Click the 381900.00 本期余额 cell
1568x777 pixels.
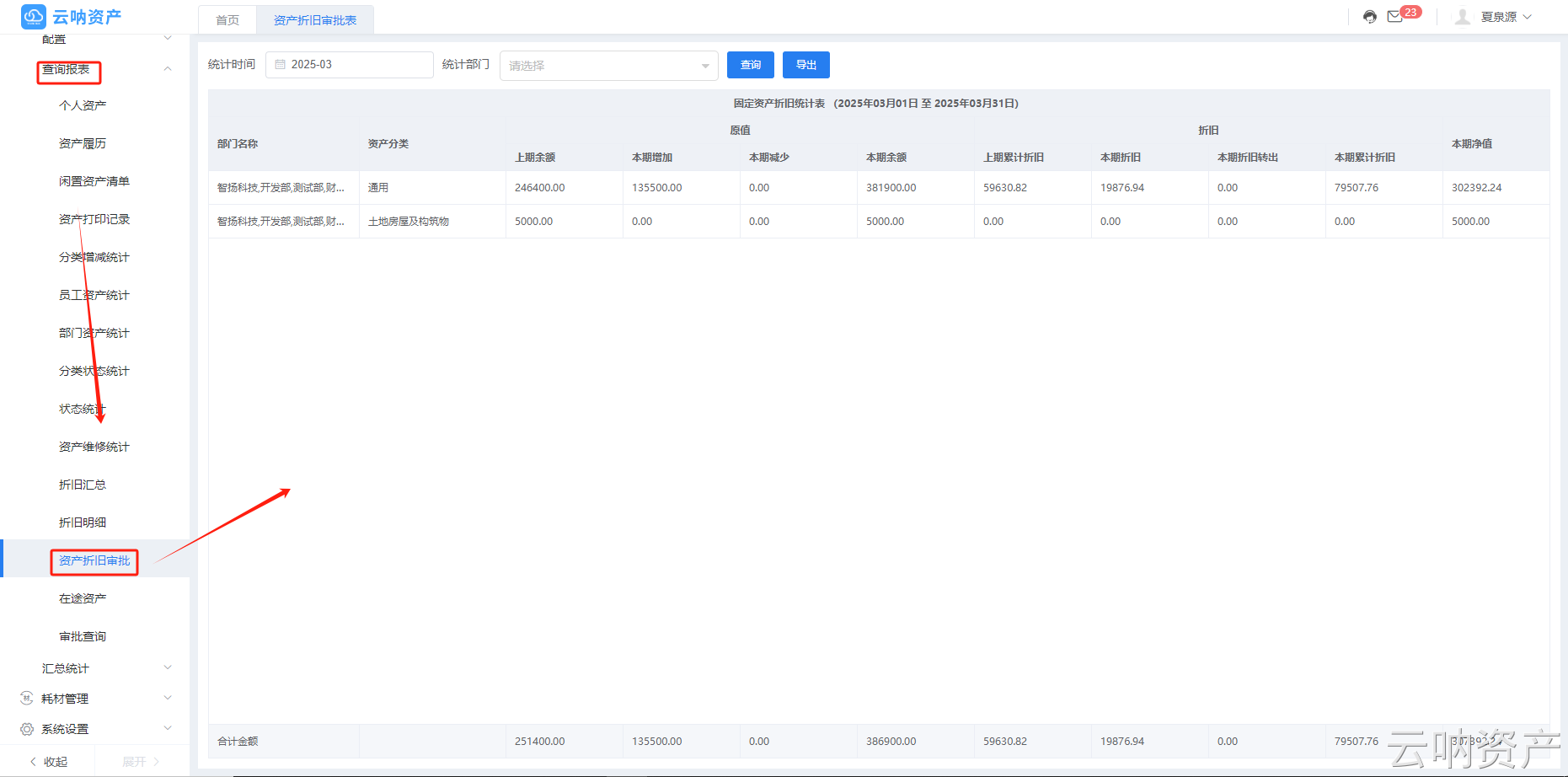(916, 188)
